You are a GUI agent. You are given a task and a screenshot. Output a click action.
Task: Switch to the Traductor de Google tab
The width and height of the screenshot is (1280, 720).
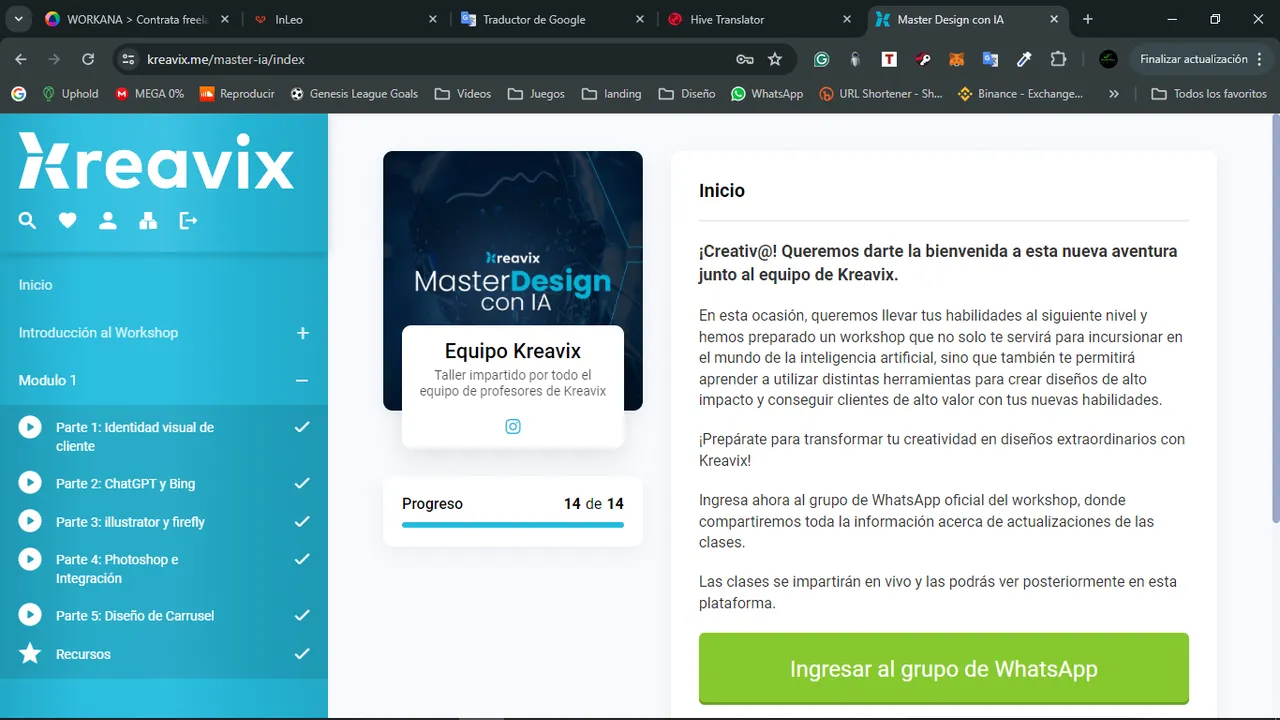click(553, 19)
